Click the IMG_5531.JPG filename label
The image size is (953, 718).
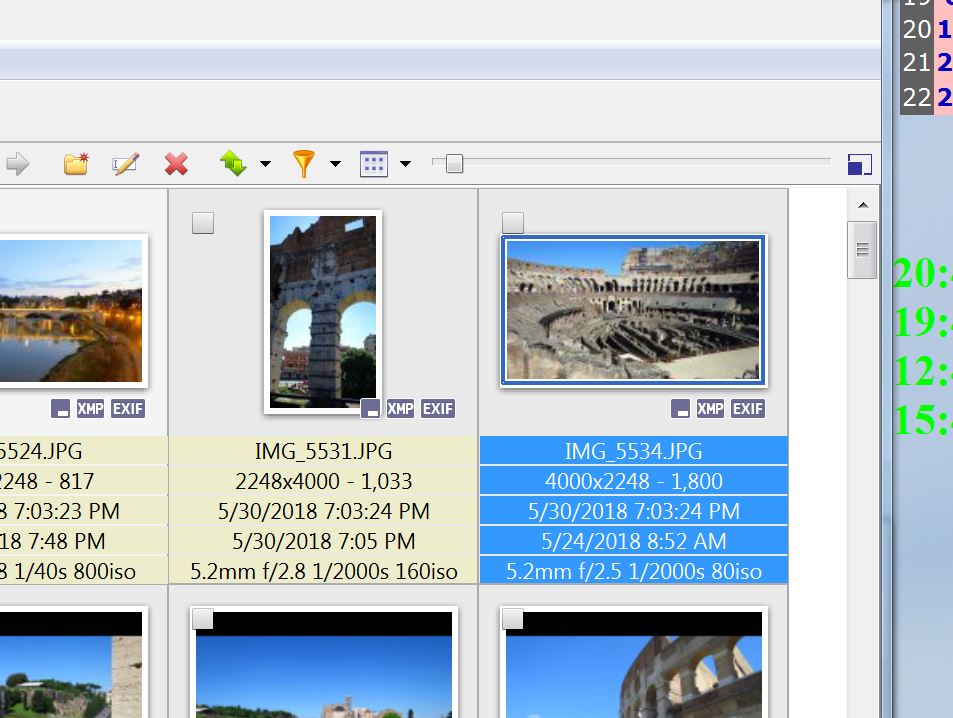tap(324, 451)
